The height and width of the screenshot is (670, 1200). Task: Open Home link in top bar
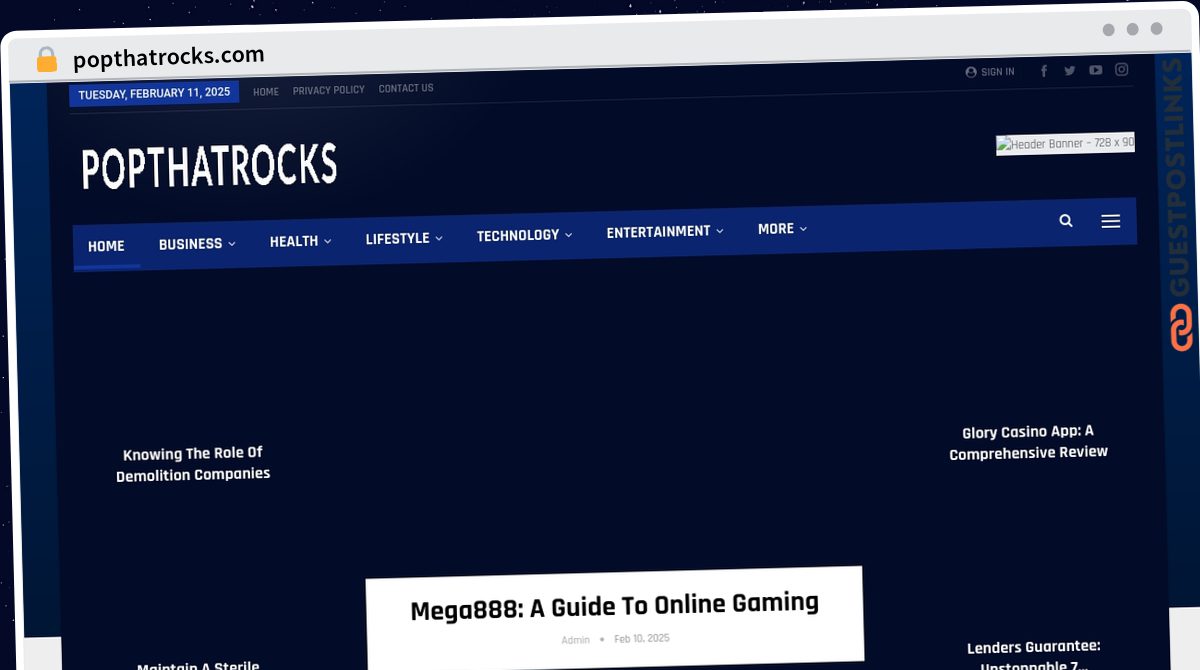[266, 91]
